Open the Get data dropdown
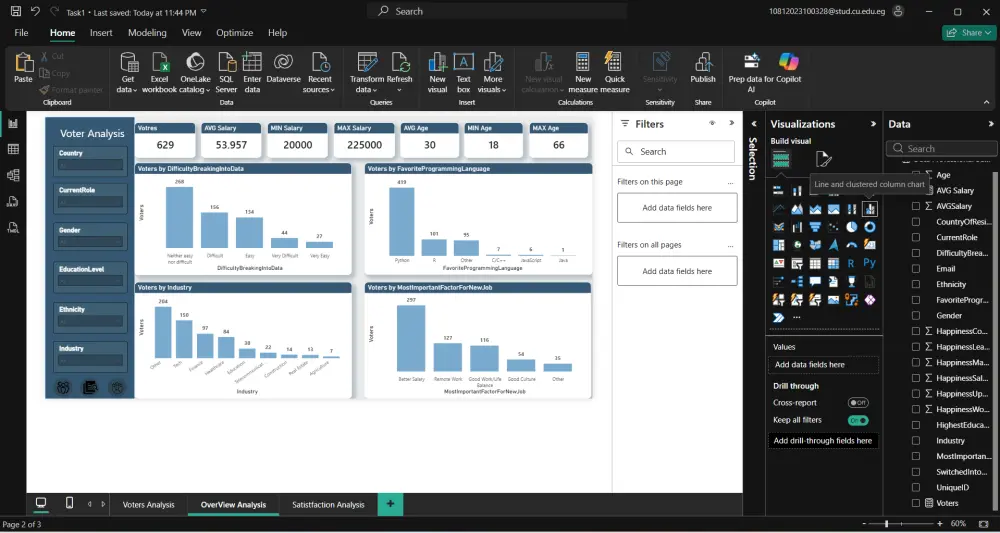The width and height of the screenshot is (1000, 533). pyautogui.click(x=128, y=73)
